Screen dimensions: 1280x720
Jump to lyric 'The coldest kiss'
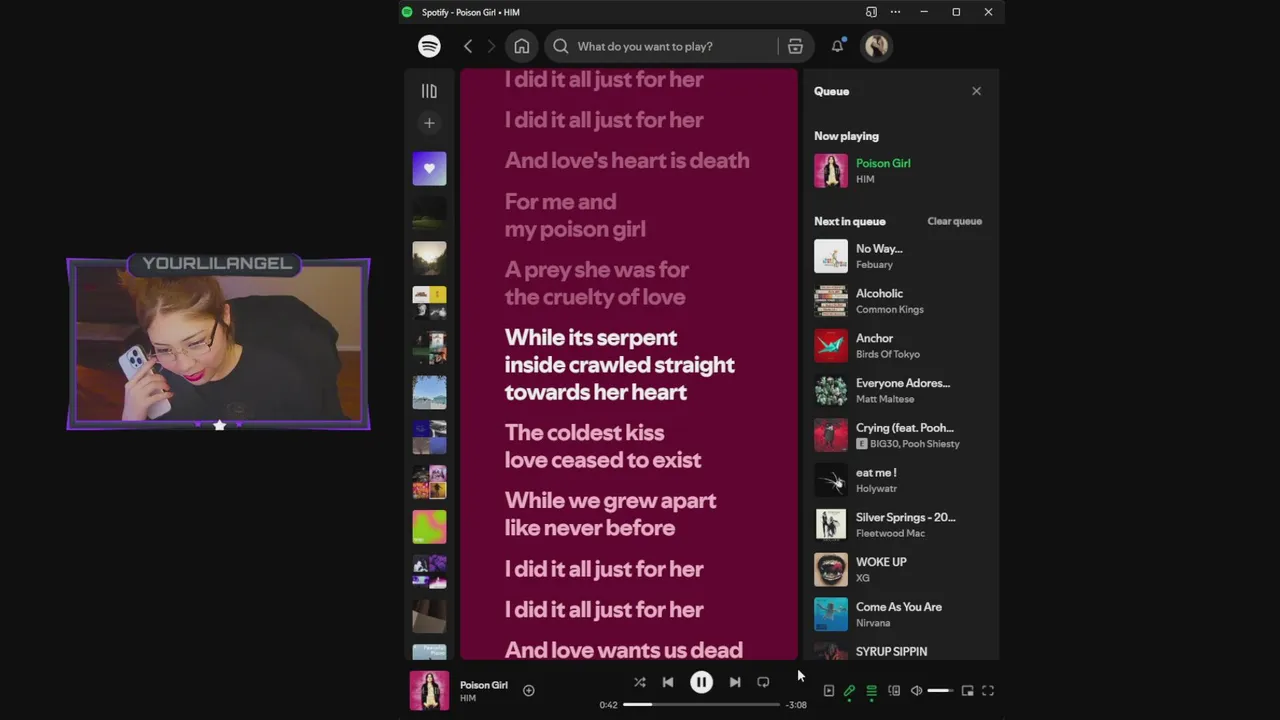point(603,446)
